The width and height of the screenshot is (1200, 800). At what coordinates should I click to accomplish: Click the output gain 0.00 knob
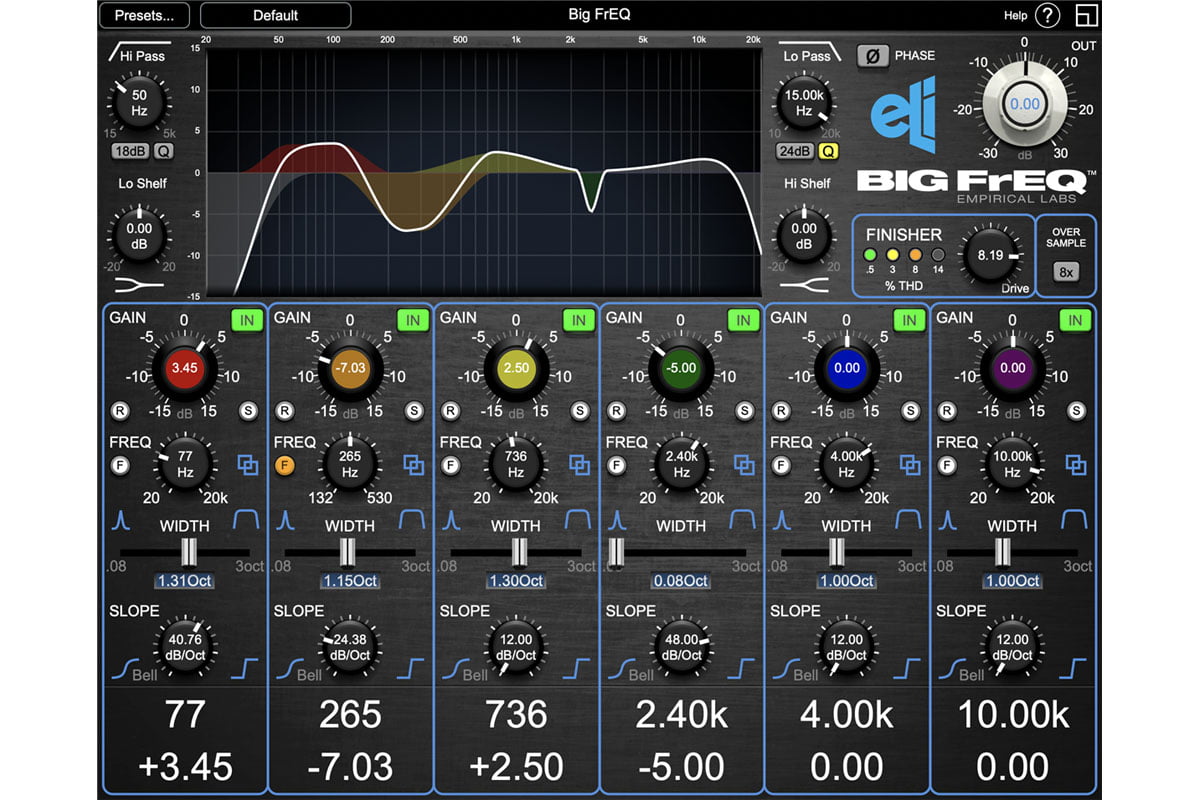[x=1024, y=103]
